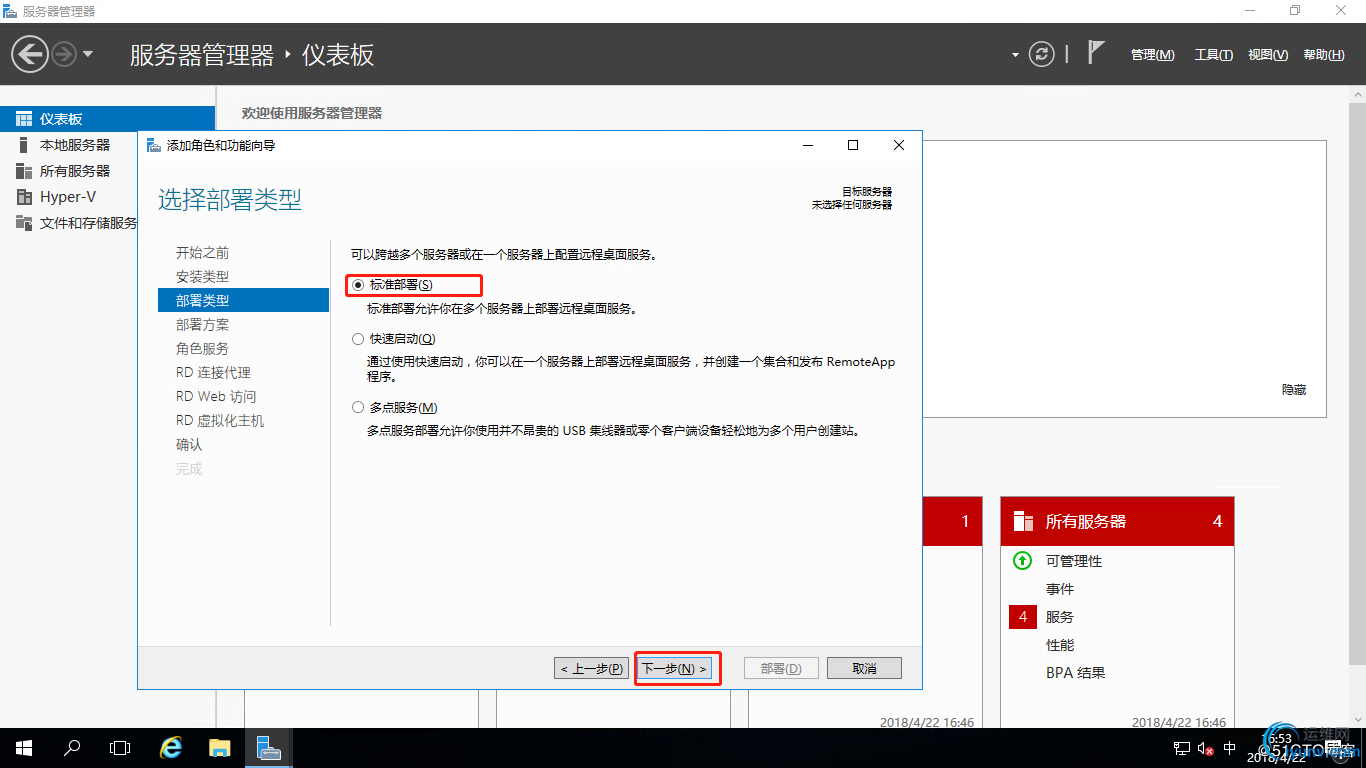Click the forward navigation arrow in Server Manager
The width and height of the screenshot is (1366, 768).
coord(64,54)
